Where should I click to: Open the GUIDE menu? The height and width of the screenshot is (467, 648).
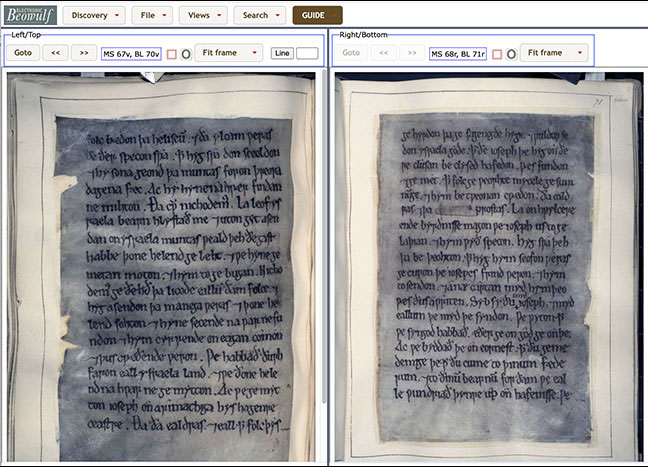click(317, 15)
